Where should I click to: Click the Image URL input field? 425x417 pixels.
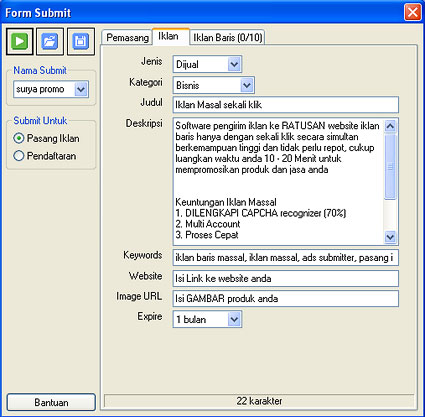(286, 298)
